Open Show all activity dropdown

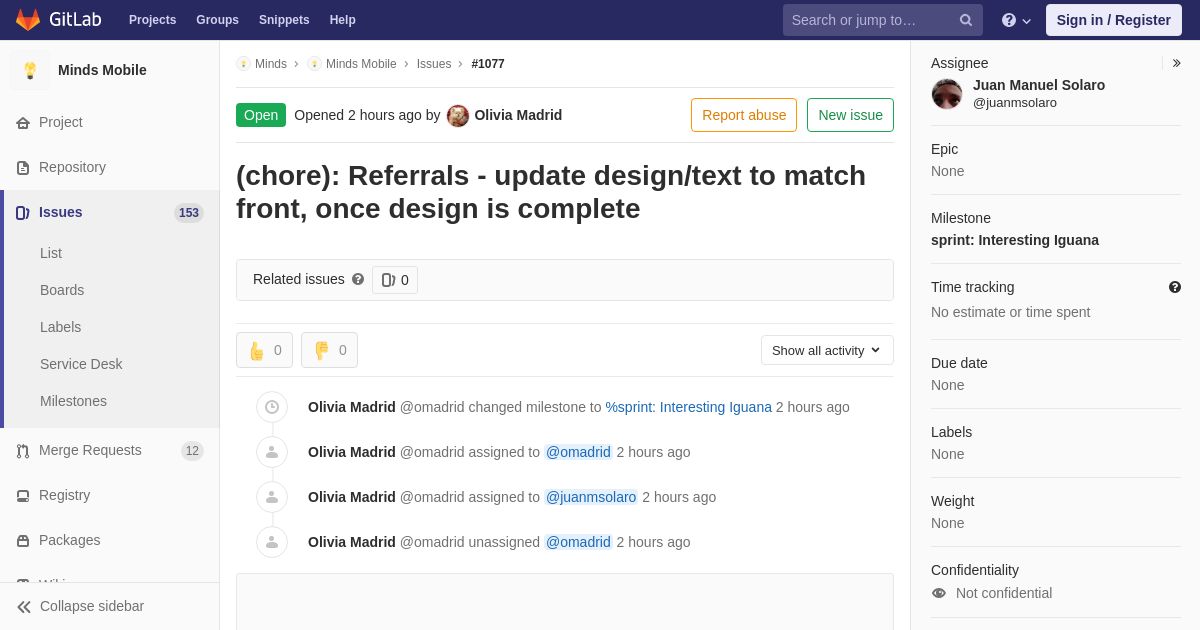click(827, 350)
